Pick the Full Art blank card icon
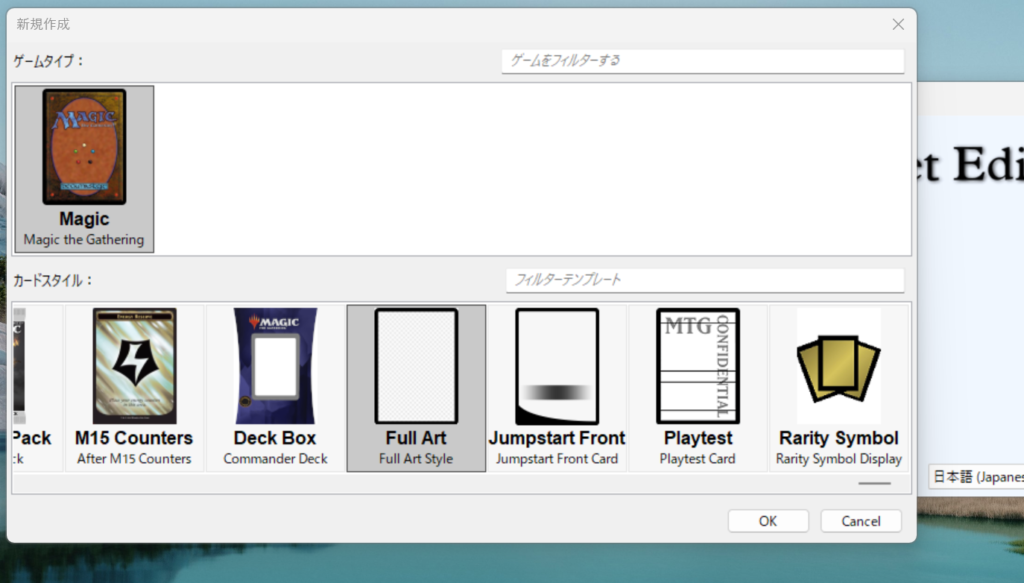 pos(416,366)
